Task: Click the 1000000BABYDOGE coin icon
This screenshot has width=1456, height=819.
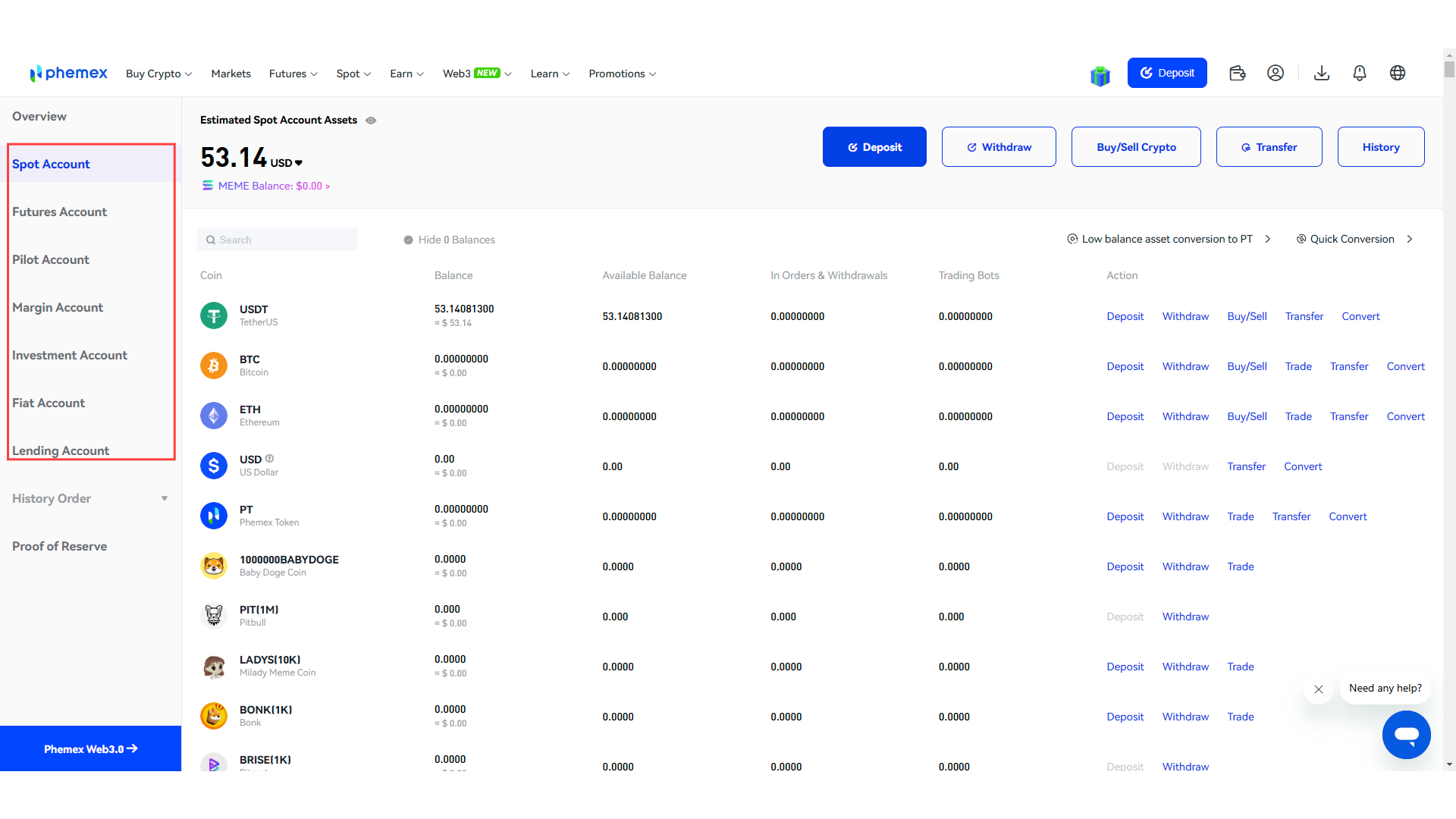Action: (214, 566)
